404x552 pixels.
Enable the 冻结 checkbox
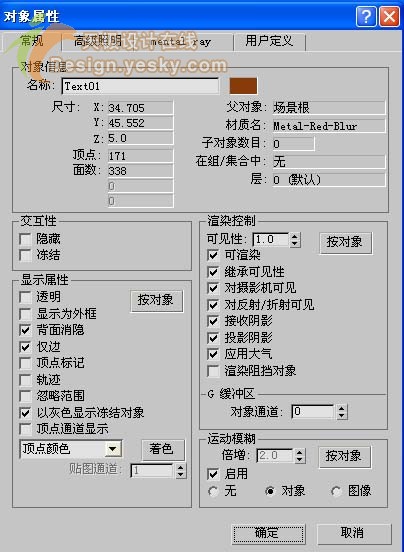pyautogui.click(x=26, y=255)
